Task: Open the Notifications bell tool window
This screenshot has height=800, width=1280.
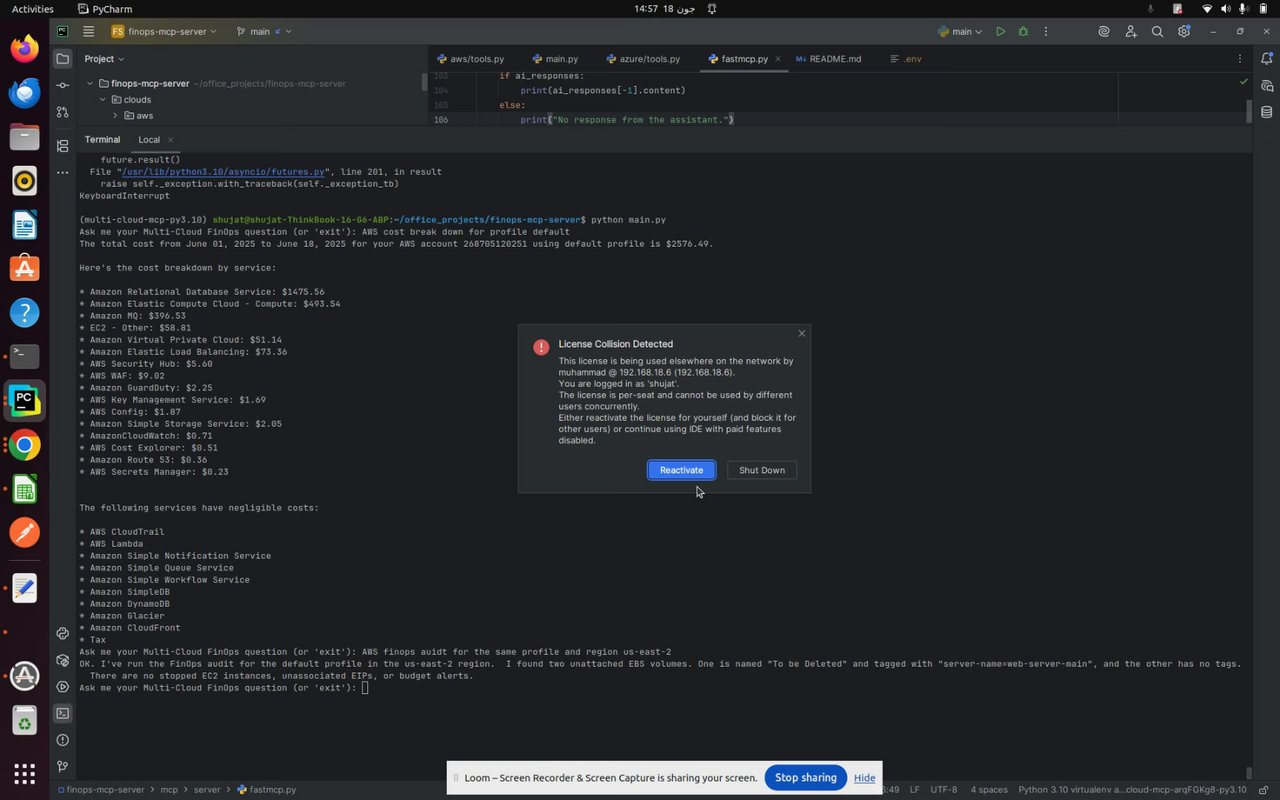Action: pos(1266,59)
